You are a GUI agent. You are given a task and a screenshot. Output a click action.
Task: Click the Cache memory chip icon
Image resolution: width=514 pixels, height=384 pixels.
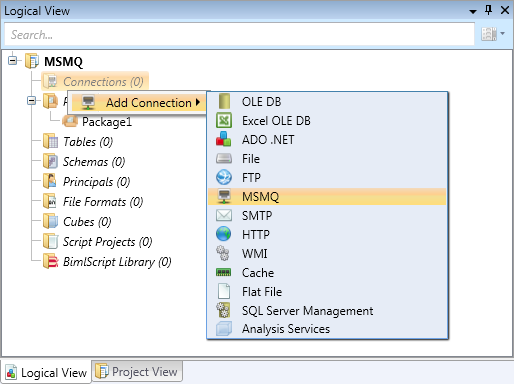pos(223,272)
